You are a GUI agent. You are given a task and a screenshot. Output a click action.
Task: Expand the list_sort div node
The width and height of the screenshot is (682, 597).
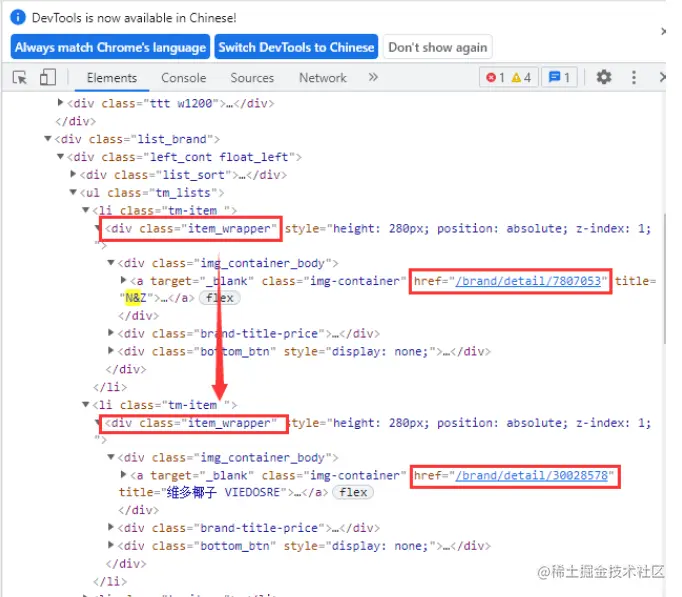click(73, 174)
